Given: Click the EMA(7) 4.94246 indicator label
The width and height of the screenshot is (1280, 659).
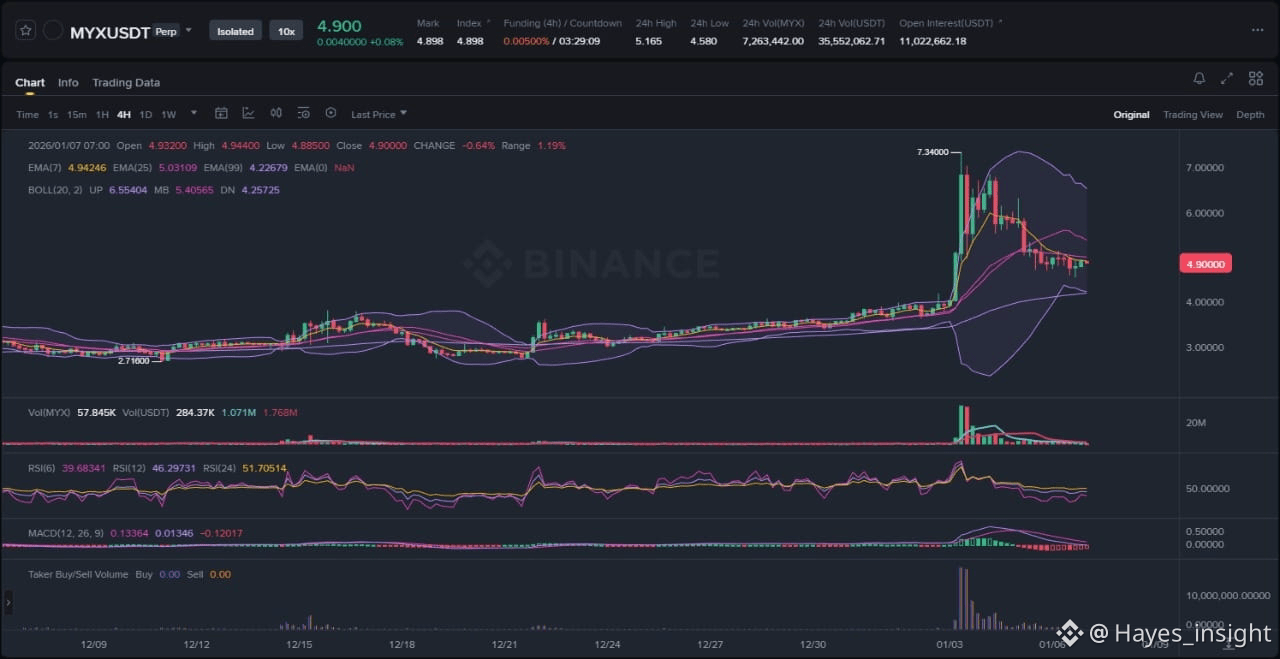Looking at the screenshot, I should 68,168.
